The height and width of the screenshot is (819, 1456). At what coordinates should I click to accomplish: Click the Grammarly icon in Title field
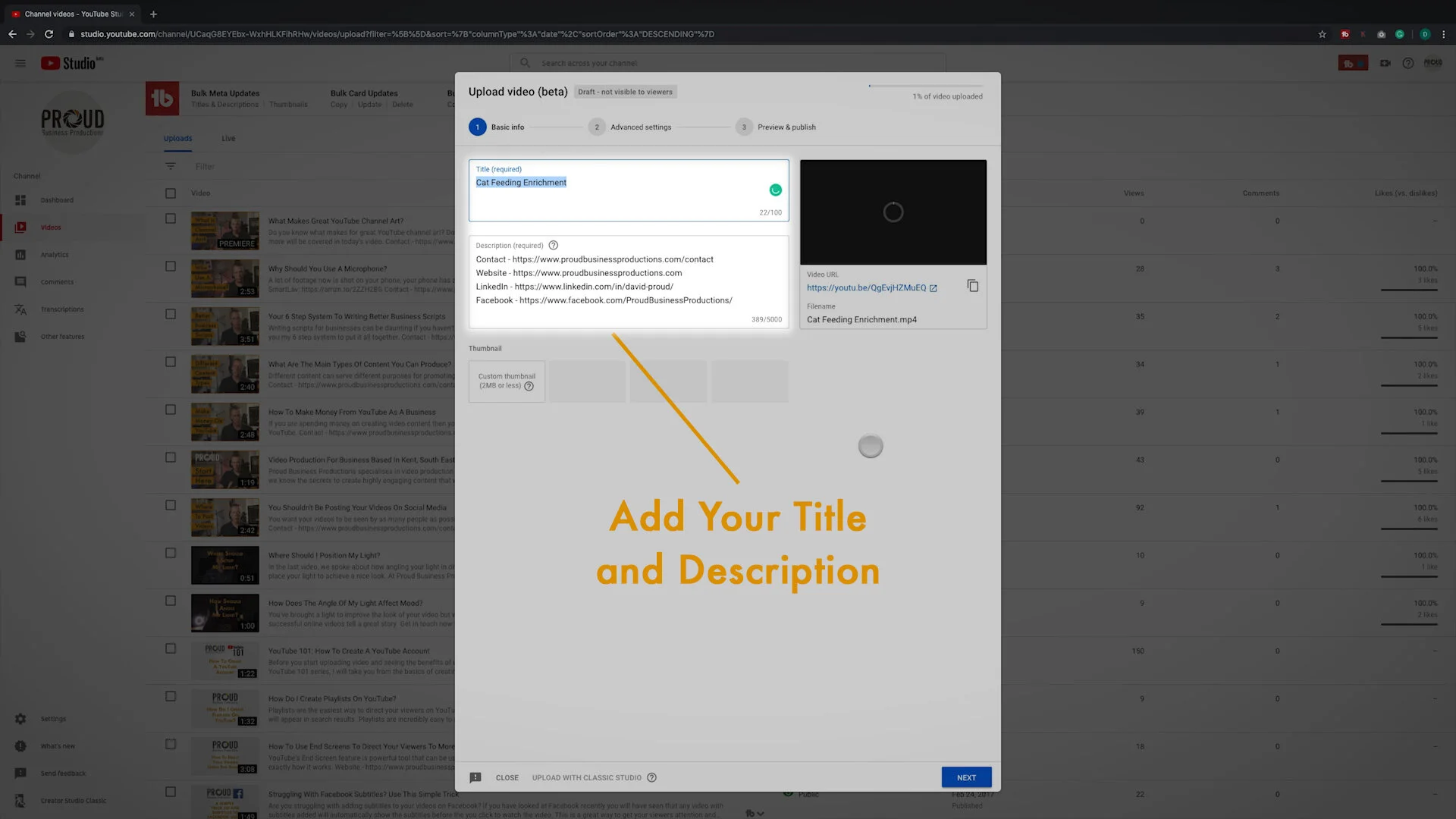(x=775, y=190)
